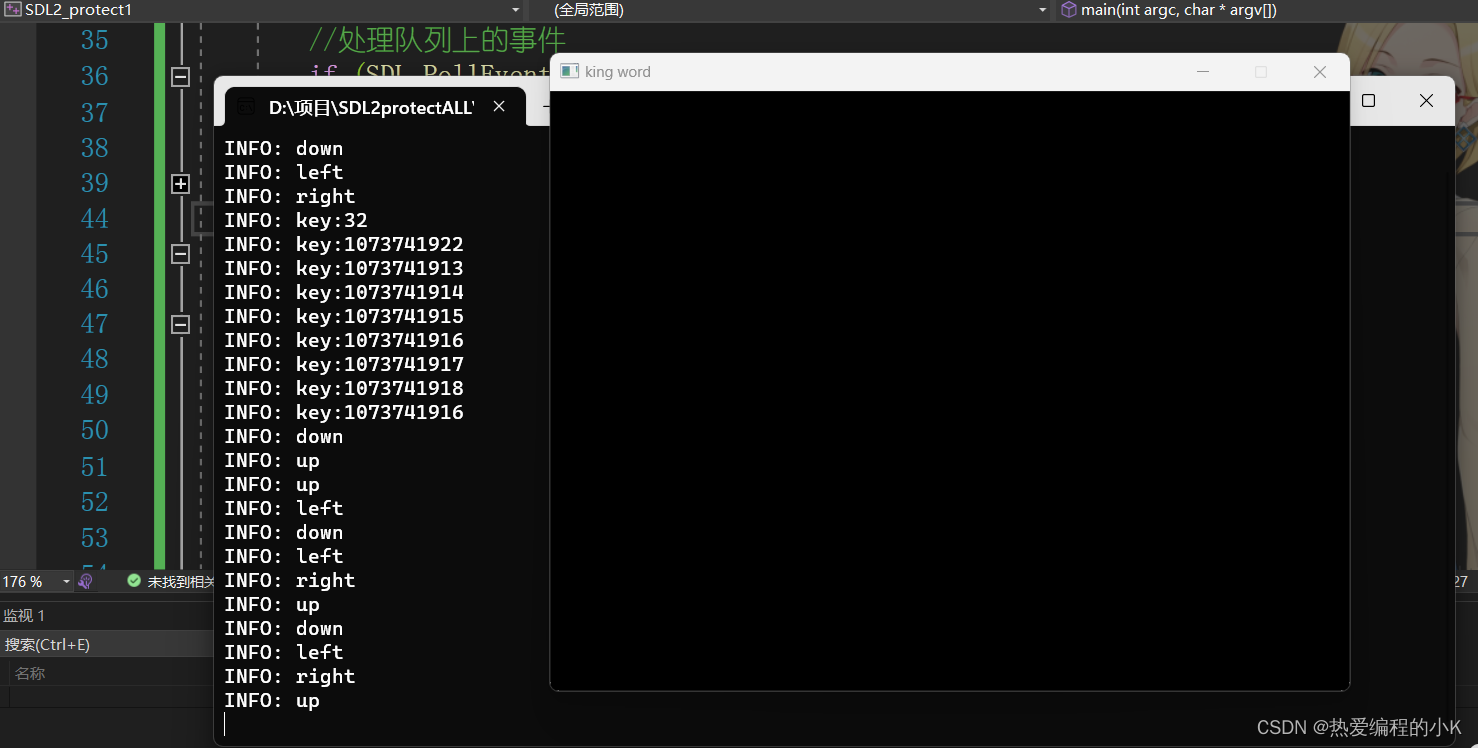
Task: Close the console terminal window
Action: pyautogui.click(x=1426, y=101)
